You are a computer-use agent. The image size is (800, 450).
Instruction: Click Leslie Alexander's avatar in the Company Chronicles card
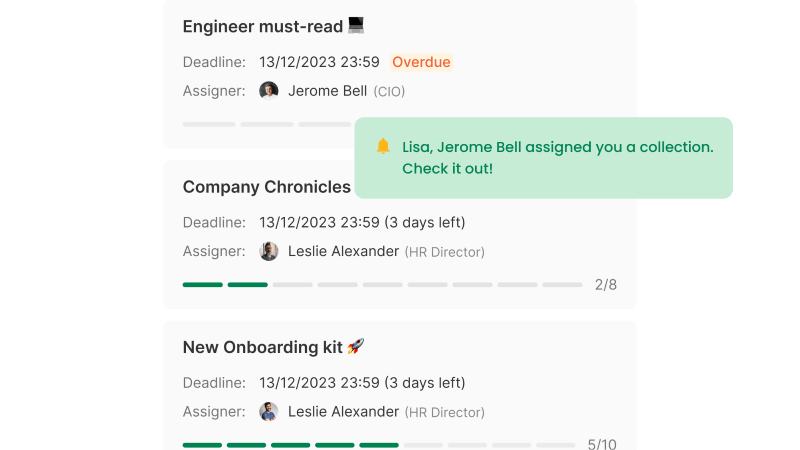[269, 251]
